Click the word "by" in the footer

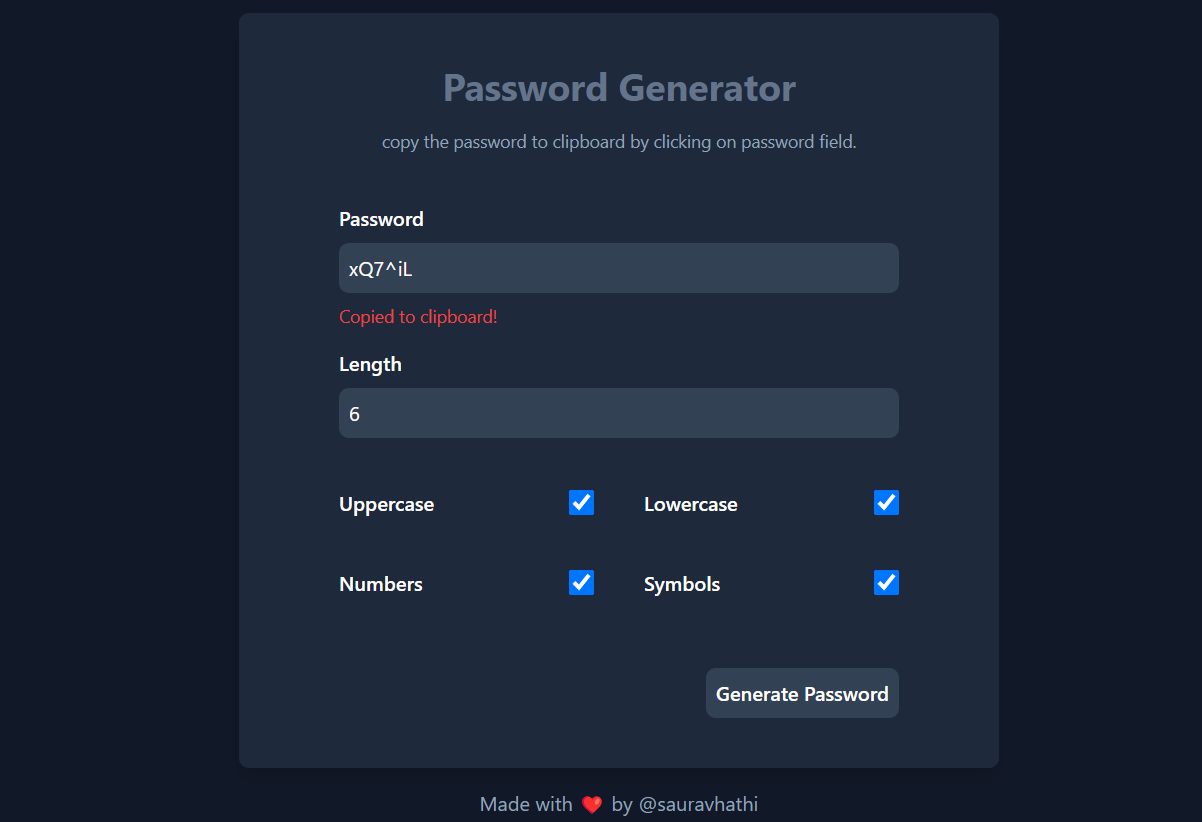621,805
